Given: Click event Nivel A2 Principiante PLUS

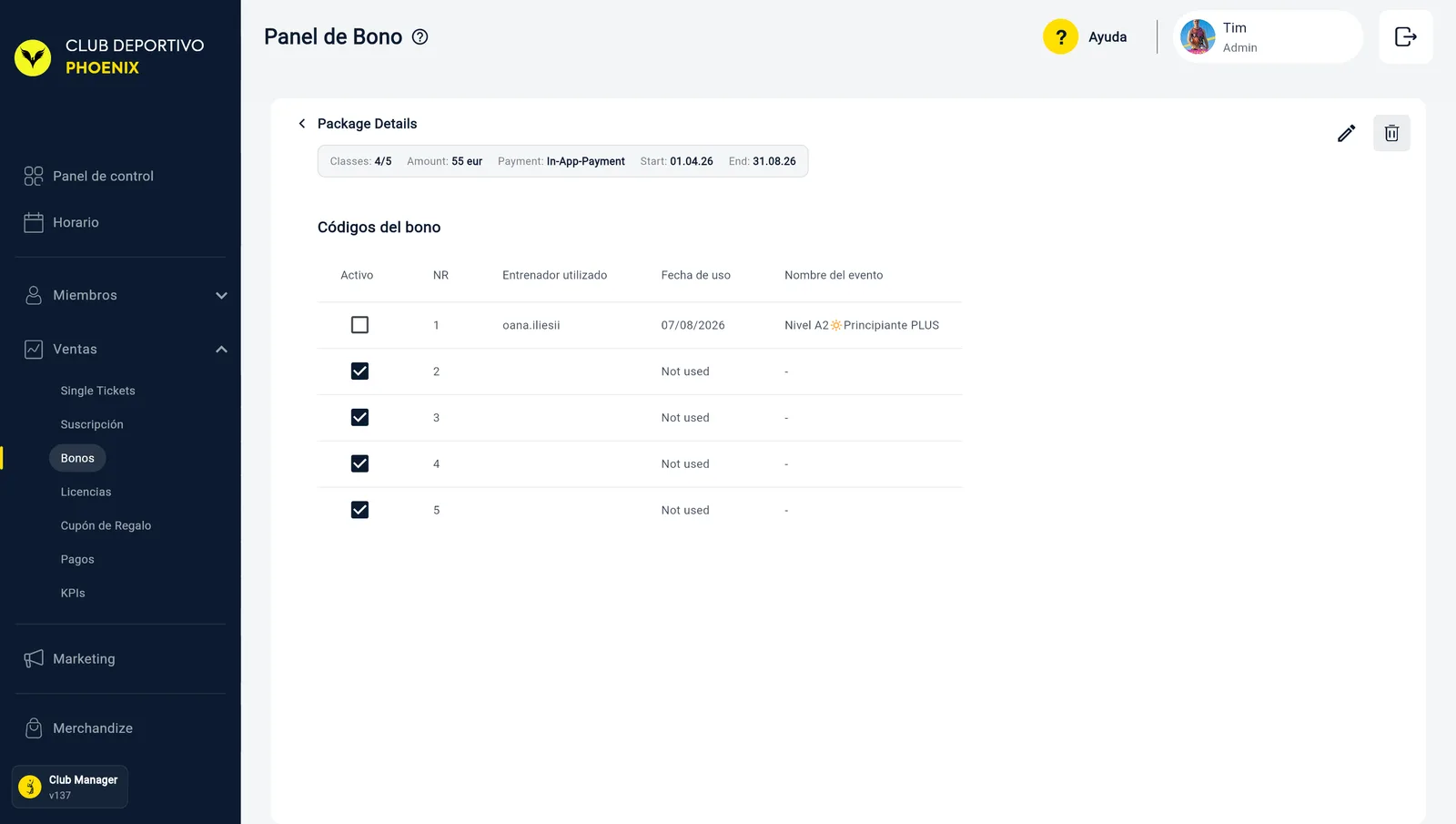Looking at the screenshot, I should click(862, 325).
